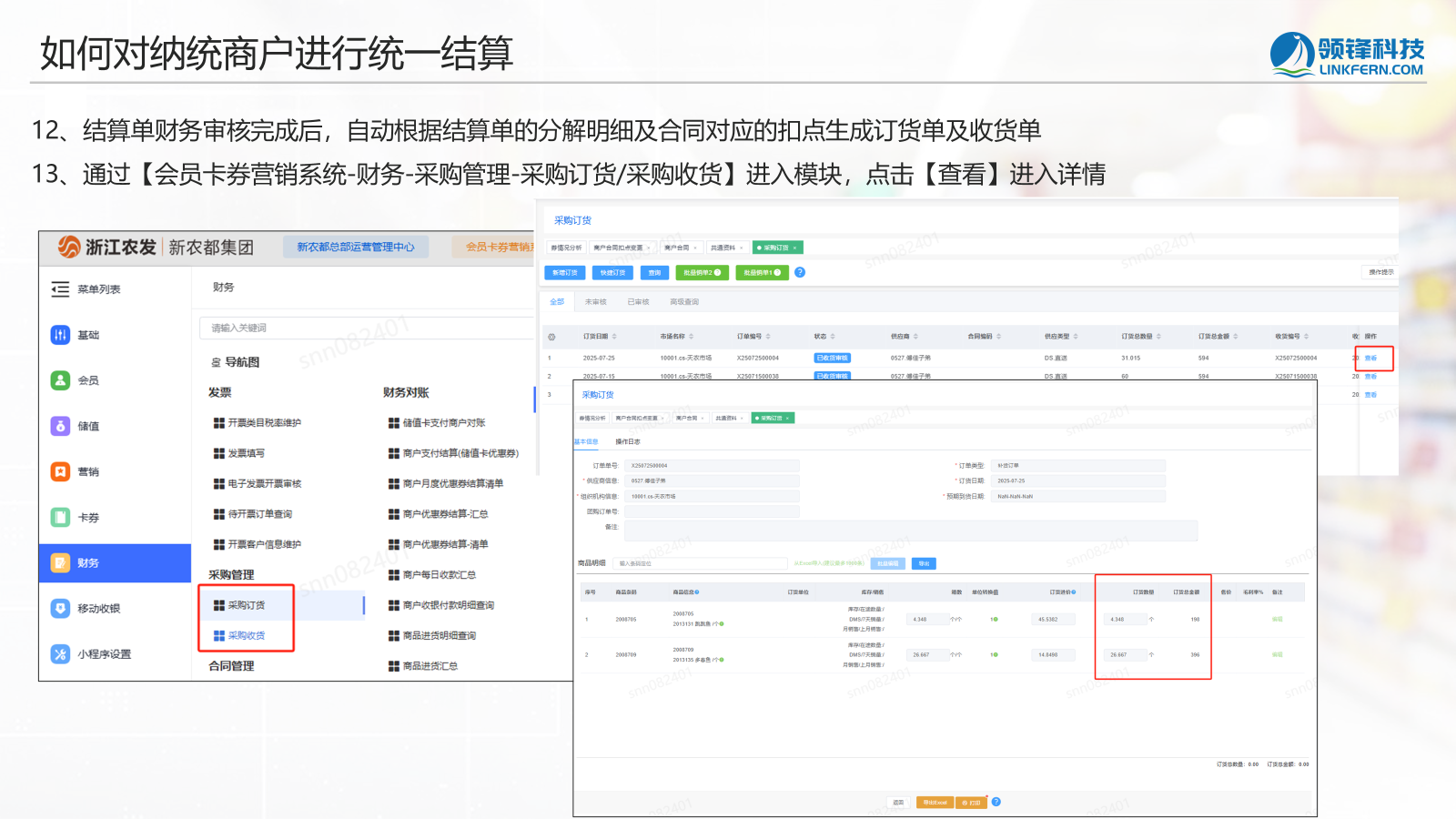Open the 营销 sidebar icon

[60, 471]
